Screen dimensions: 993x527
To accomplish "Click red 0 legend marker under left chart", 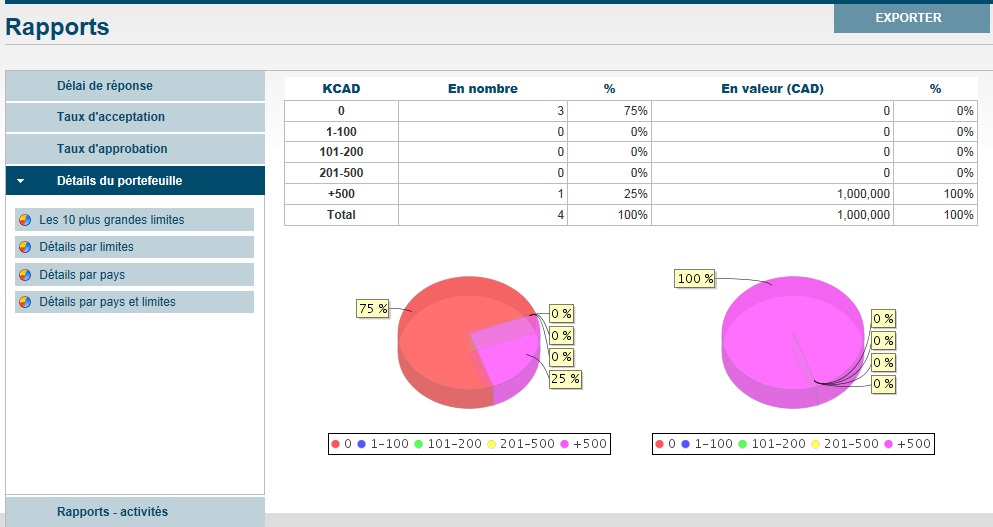I will 336,444.
